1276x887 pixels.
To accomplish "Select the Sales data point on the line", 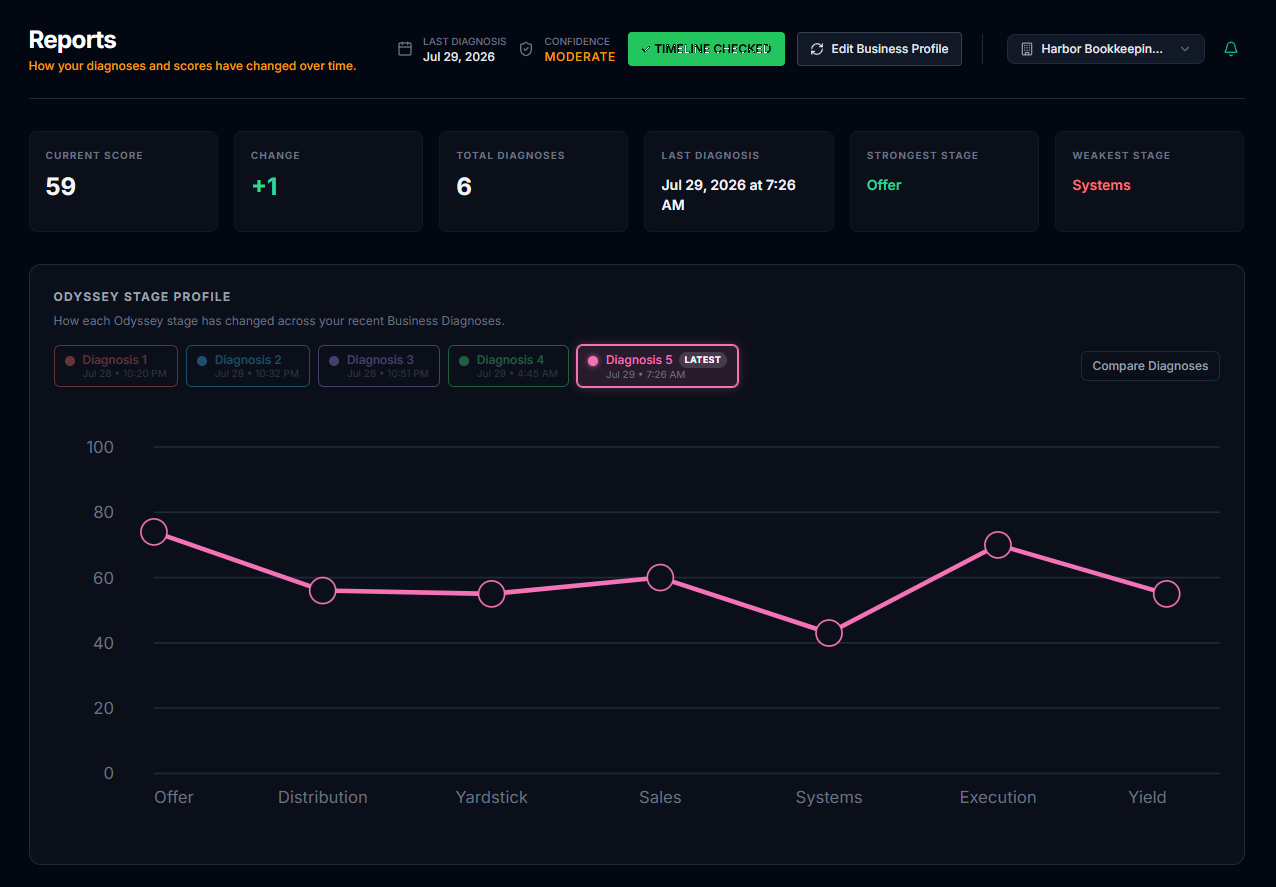I will [660, 577].
